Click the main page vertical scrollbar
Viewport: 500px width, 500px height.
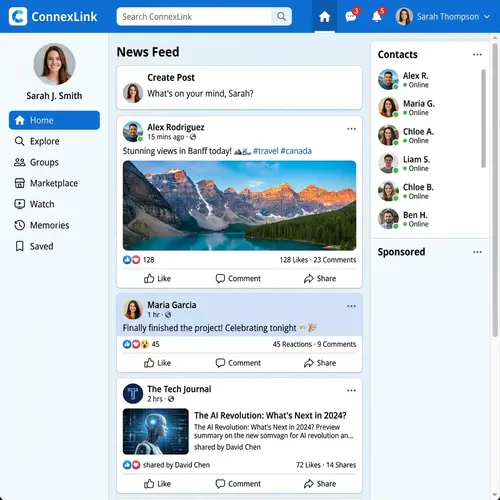(x=495, y=190)
